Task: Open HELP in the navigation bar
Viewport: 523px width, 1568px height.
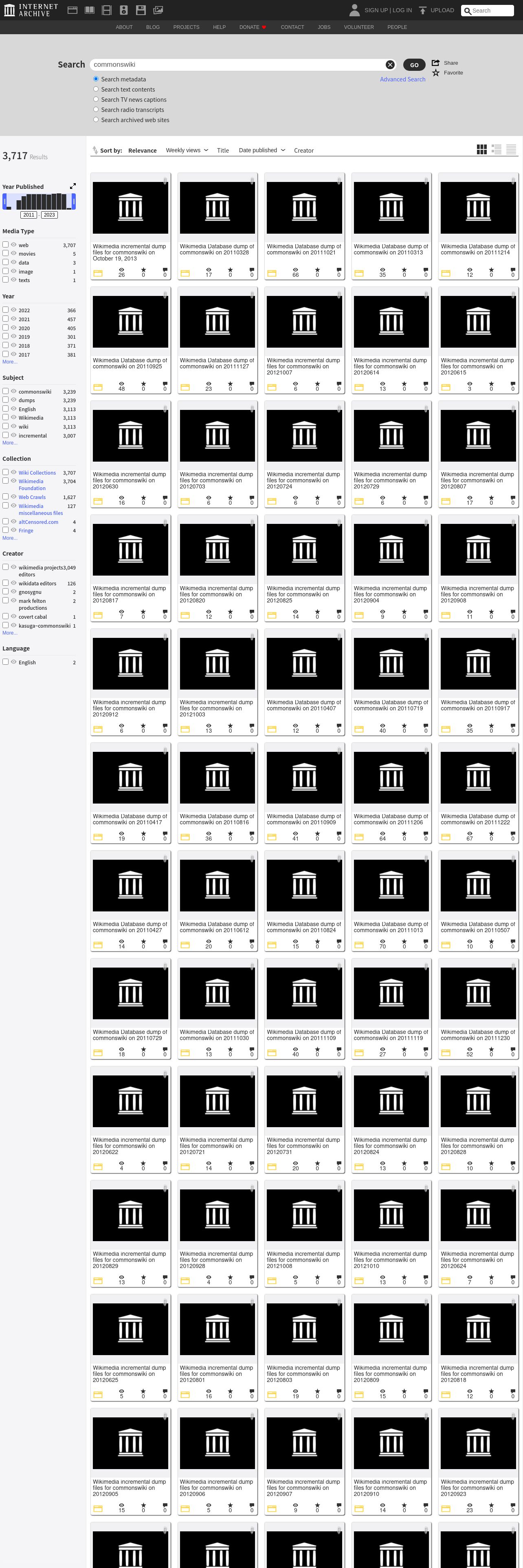Action: [x=219, y=27]
